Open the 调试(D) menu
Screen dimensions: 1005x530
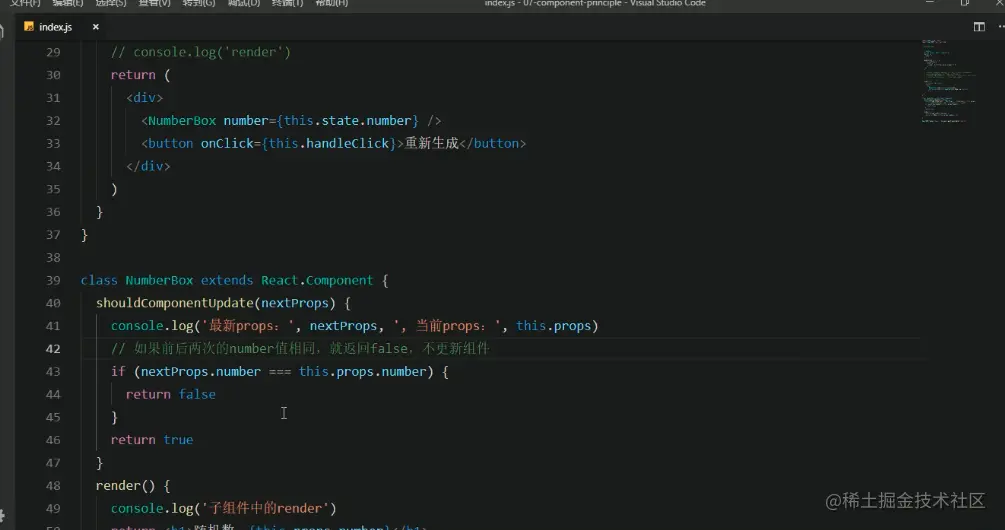(244, 3)
